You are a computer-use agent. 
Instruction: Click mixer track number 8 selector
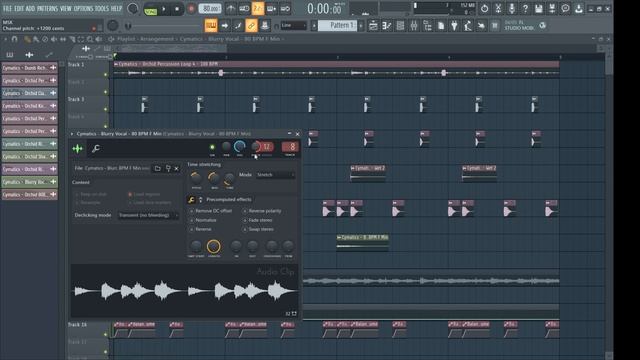[290, 147]
